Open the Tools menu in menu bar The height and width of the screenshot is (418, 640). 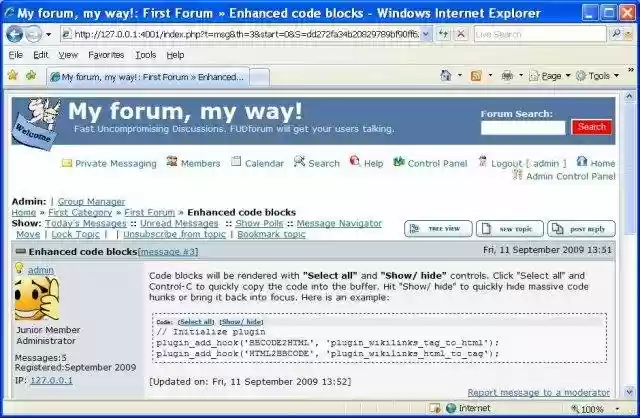point(146,55)
